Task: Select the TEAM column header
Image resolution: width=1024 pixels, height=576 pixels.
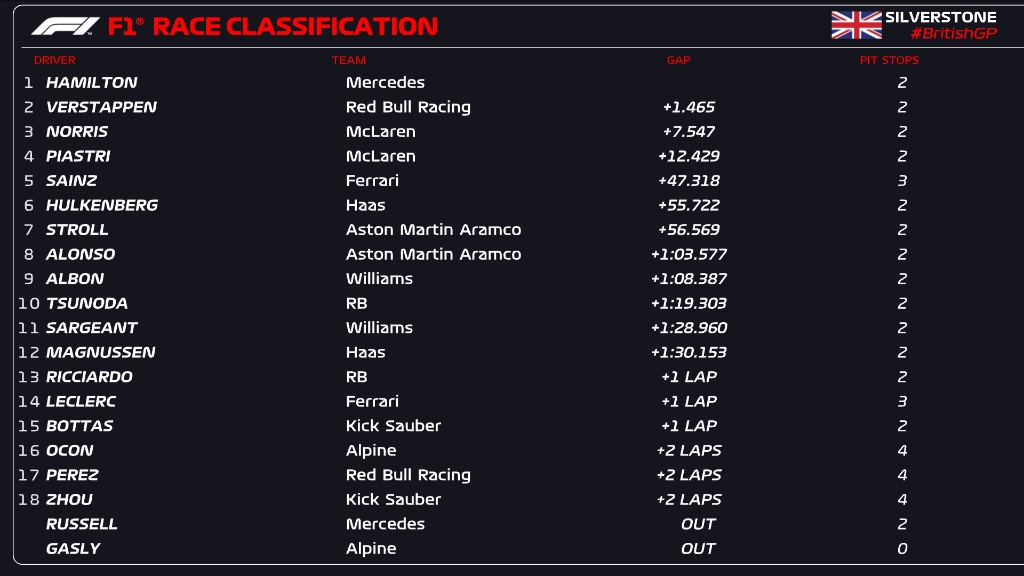Action: pyautogui.click(x=349, y=60)
